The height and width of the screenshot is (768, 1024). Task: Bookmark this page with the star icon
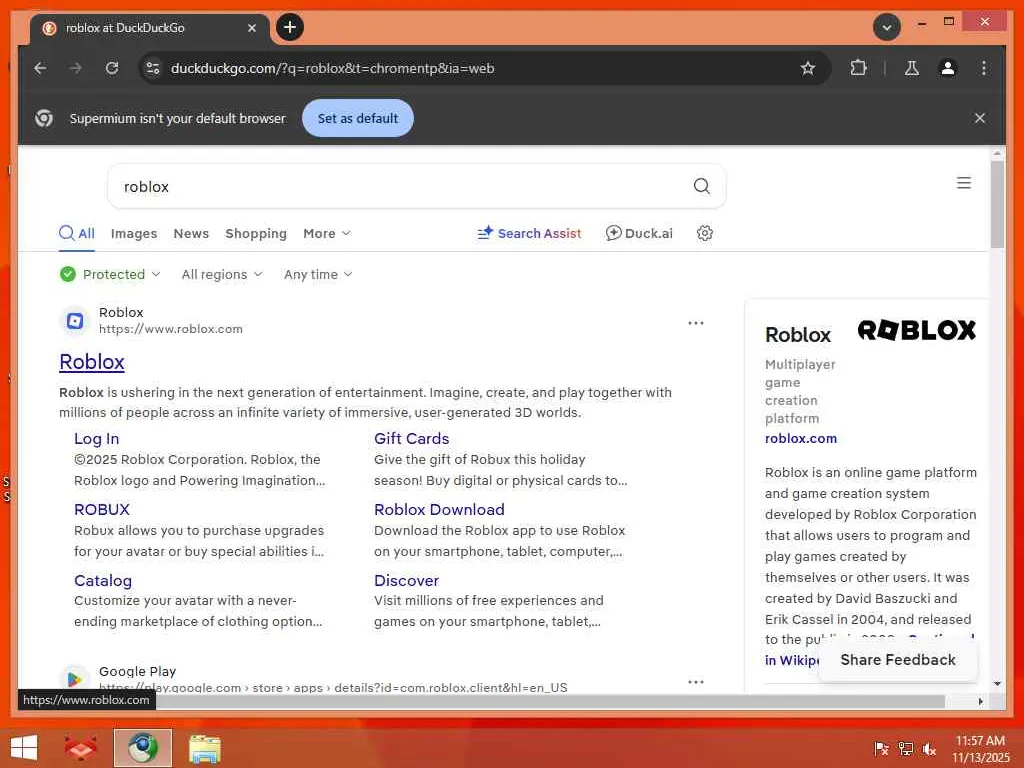pyautogui.click(x=808, y=68)
